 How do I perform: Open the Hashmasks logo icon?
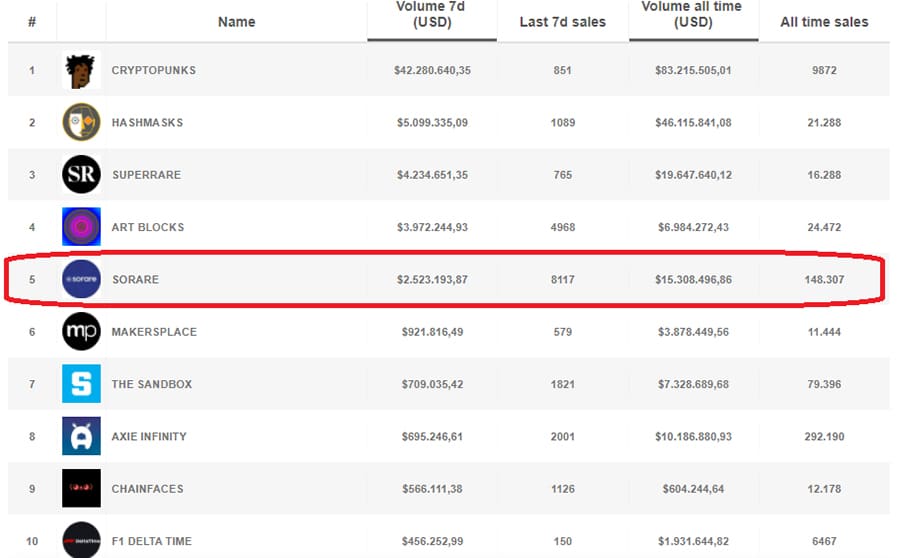click(x=81, y=122)
